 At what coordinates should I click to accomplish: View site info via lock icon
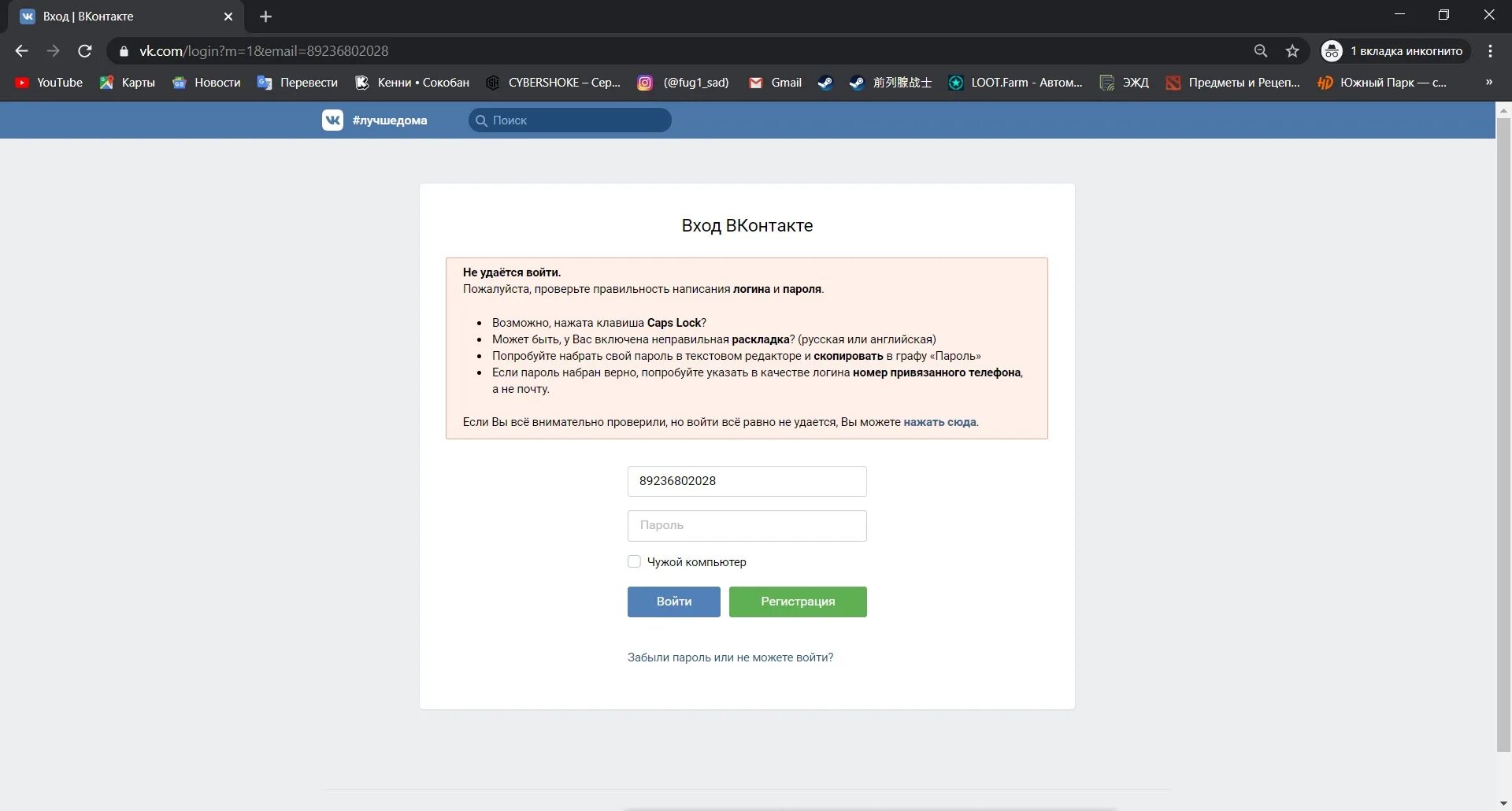pos(123,51)
